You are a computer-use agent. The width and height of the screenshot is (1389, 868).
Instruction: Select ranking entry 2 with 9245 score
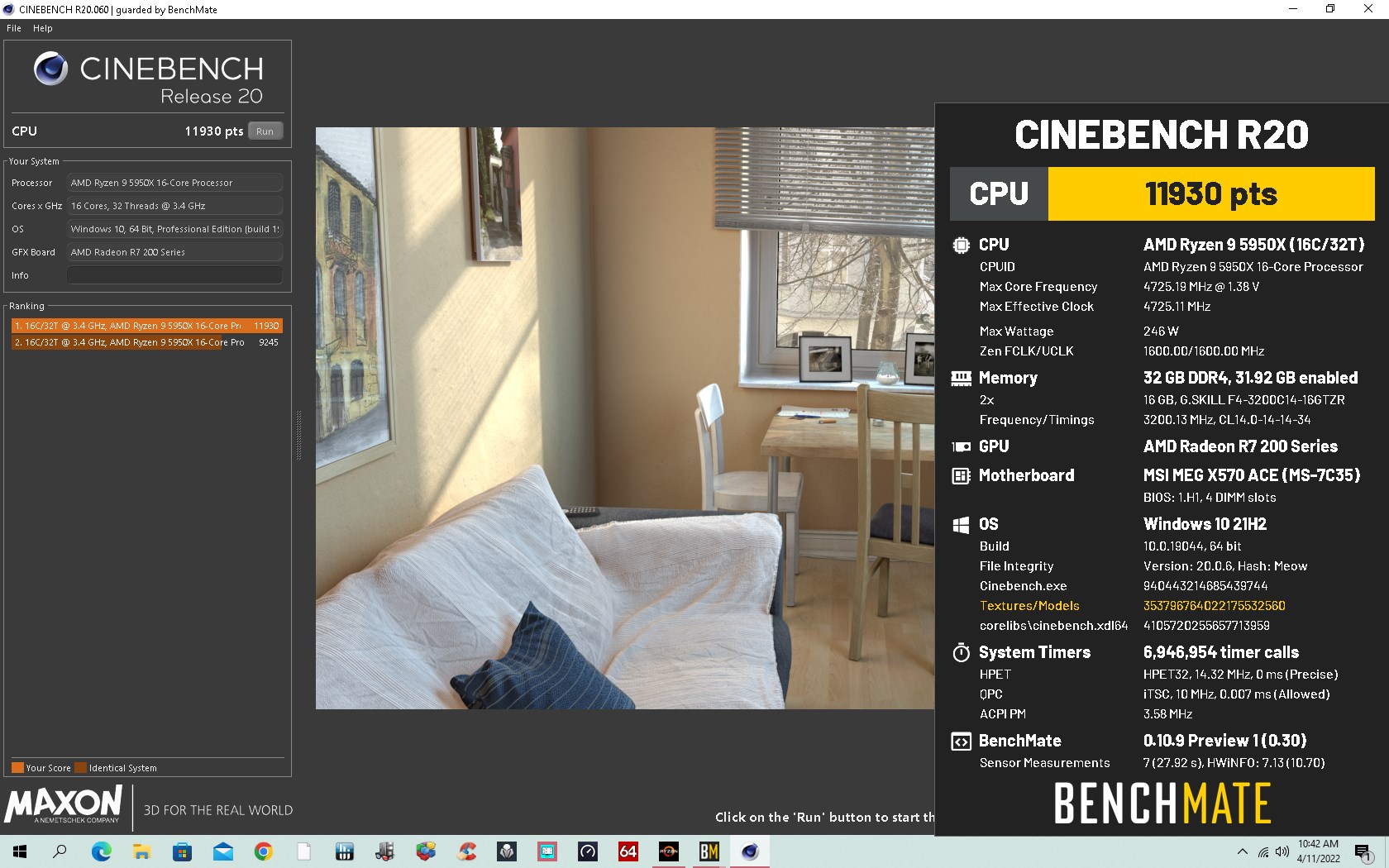pyautogui.click(x=147, y=342)
